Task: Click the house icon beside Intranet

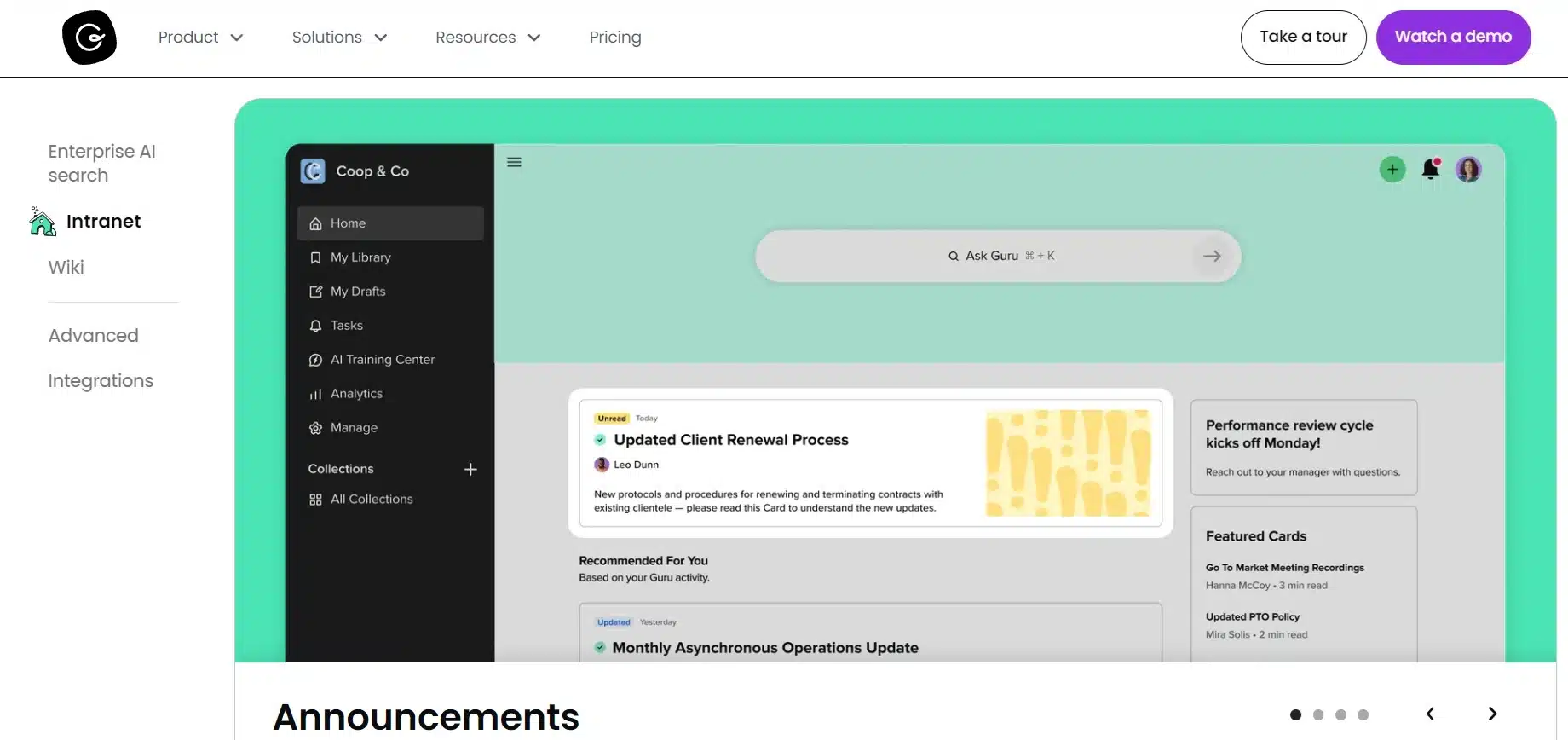Action: pos(42,221)
